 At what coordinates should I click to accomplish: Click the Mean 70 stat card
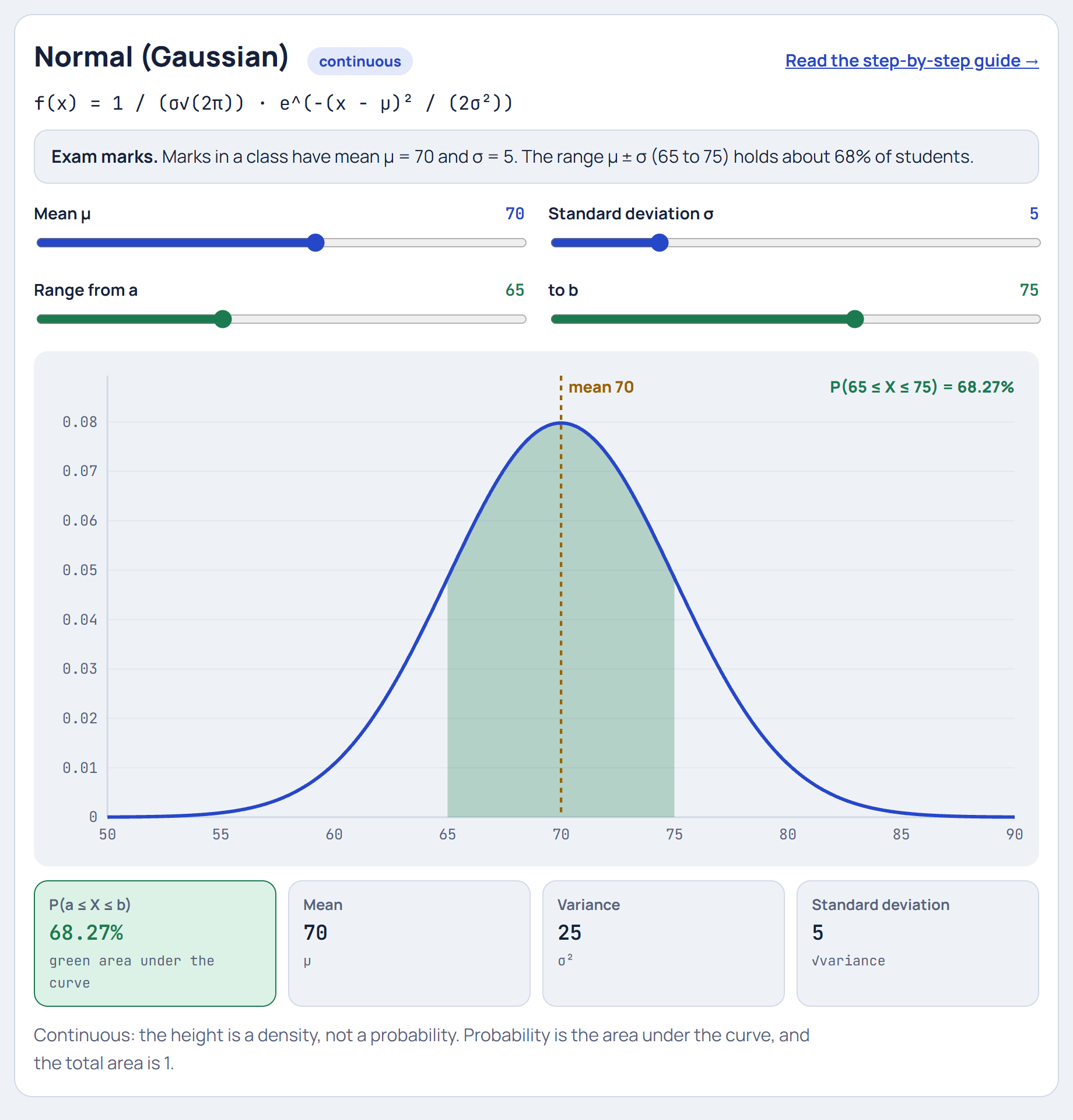click(x=409, y=943)
